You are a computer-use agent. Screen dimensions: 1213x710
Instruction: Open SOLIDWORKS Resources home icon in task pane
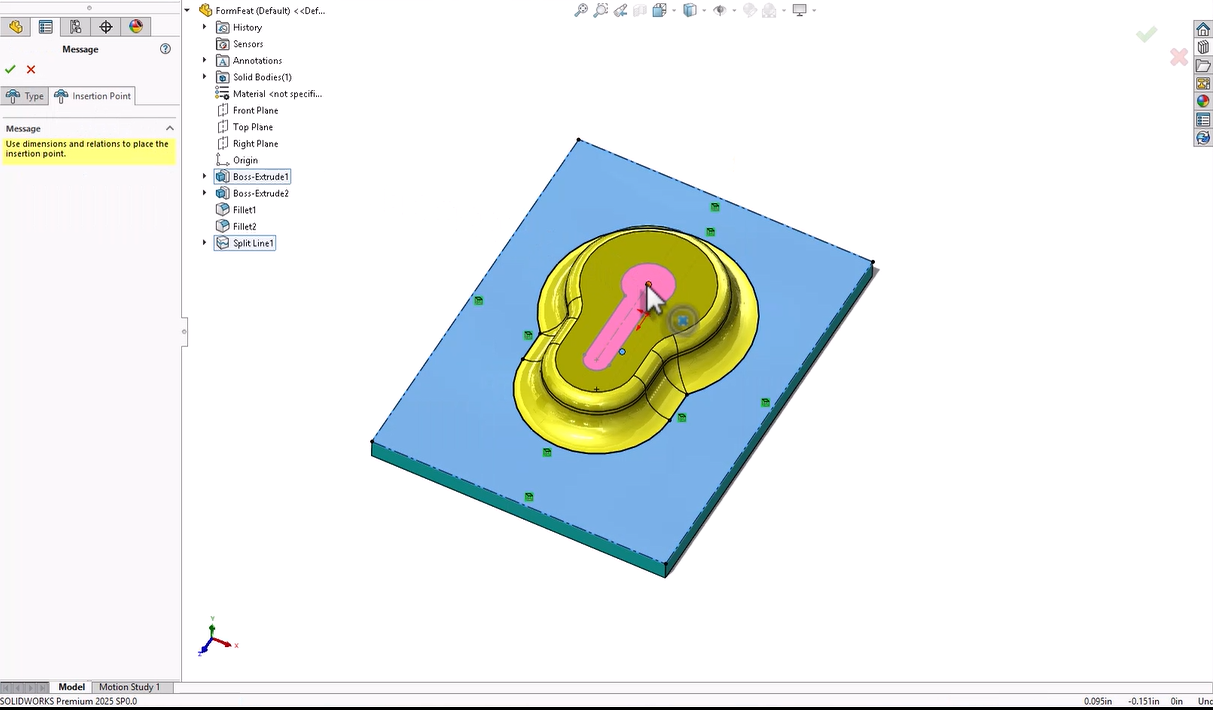(1203, 30)
